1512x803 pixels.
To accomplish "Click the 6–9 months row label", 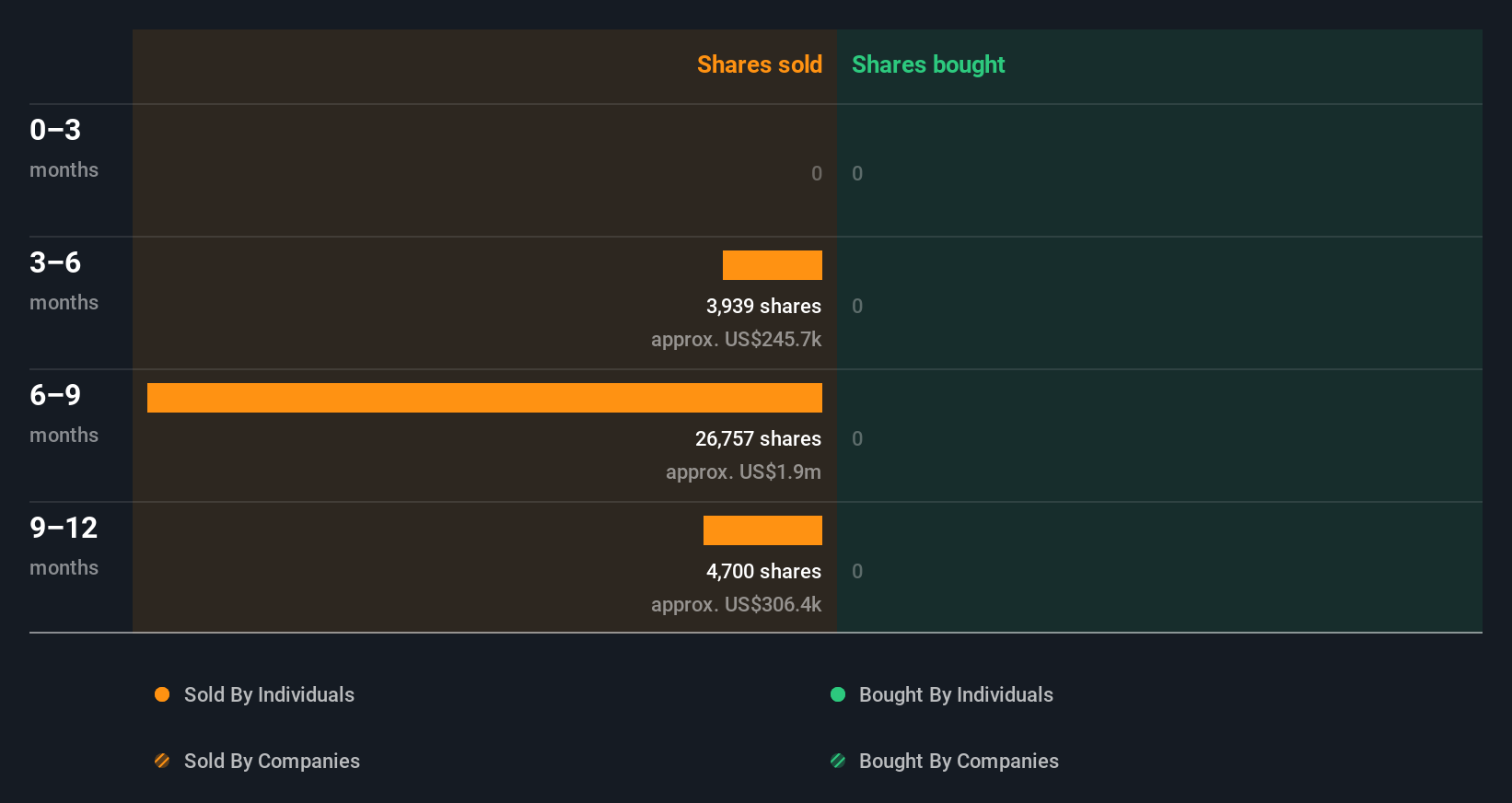I will (64, 413).
